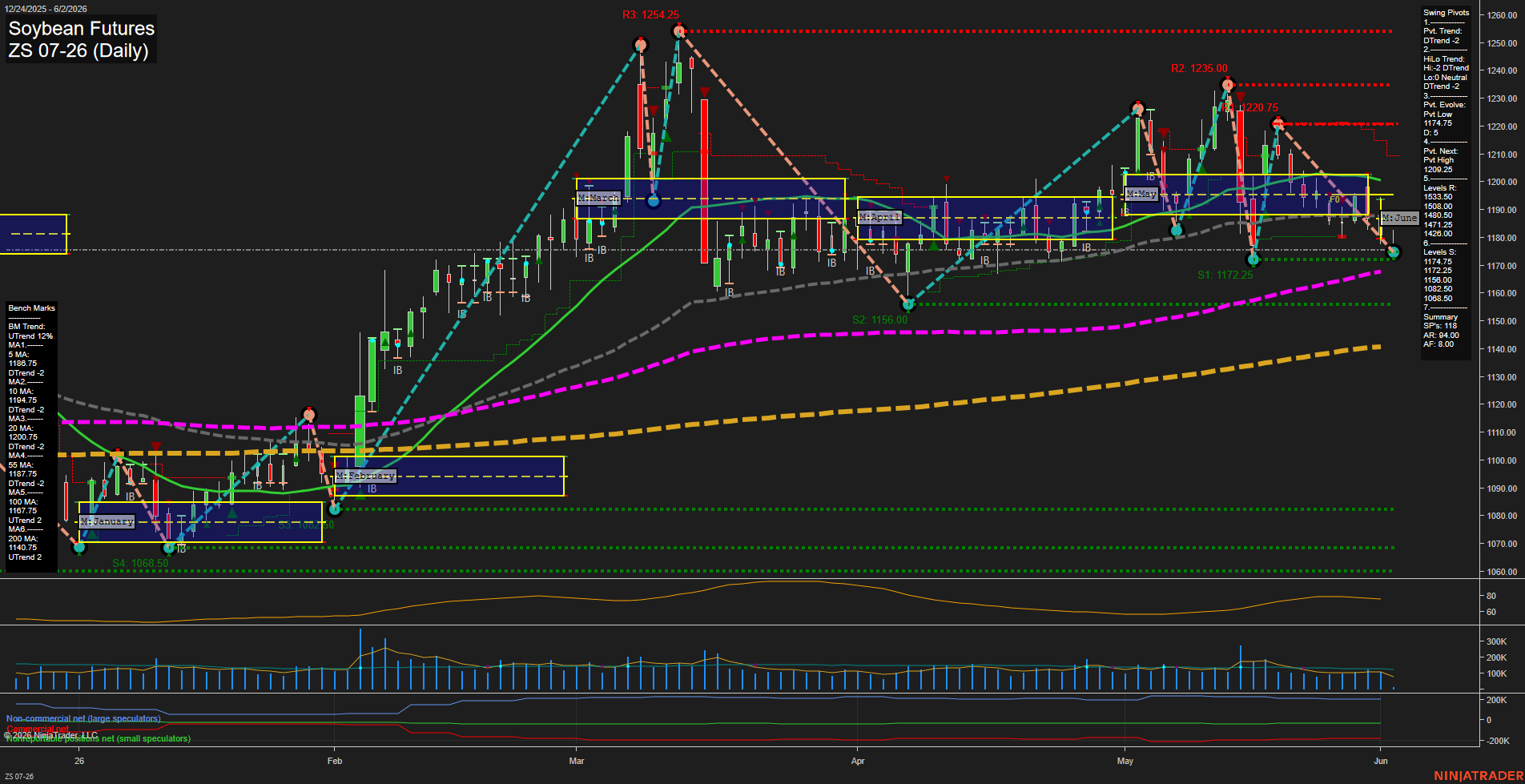Click the 100 MA value 1167.75
Screen dimensions: 1525x784
point(22,511)
